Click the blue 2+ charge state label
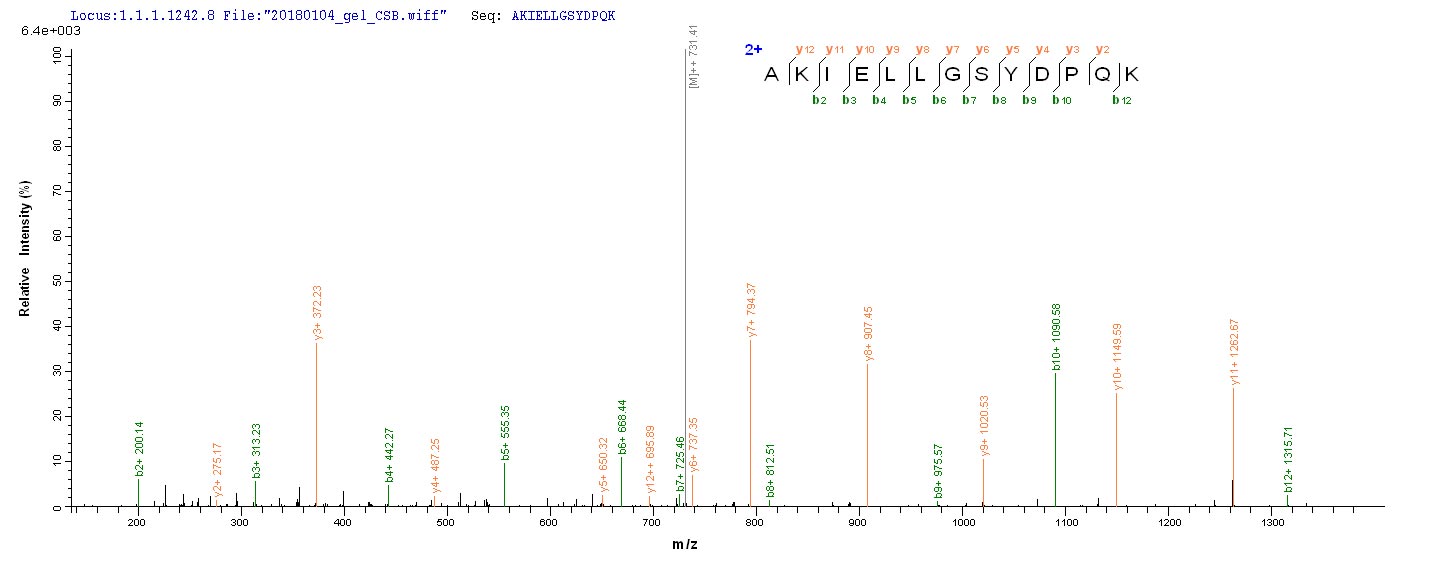 point(753,49)
